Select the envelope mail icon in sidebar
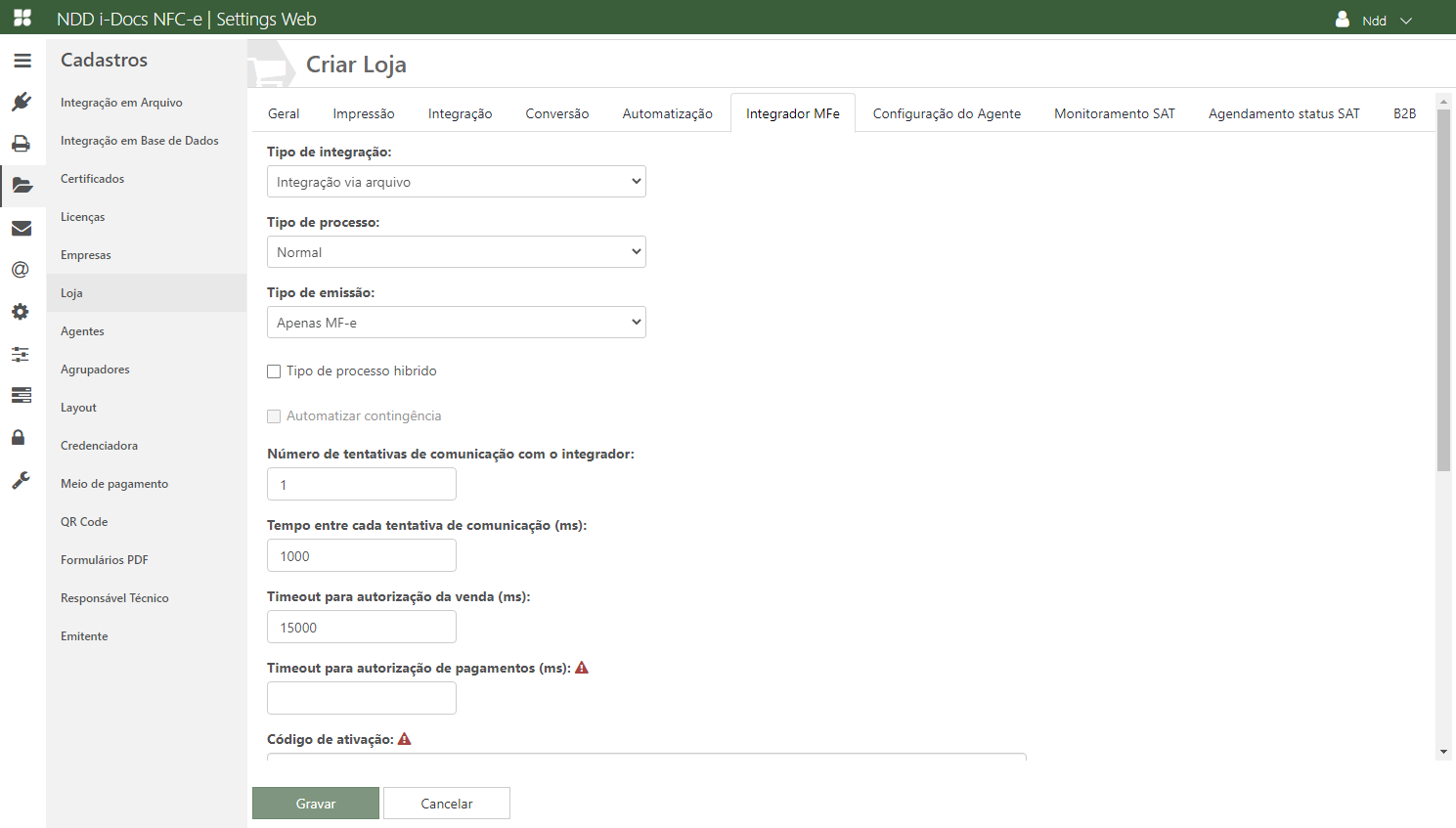The width and height of the screenshot is (1456, 828). (22, 228)
